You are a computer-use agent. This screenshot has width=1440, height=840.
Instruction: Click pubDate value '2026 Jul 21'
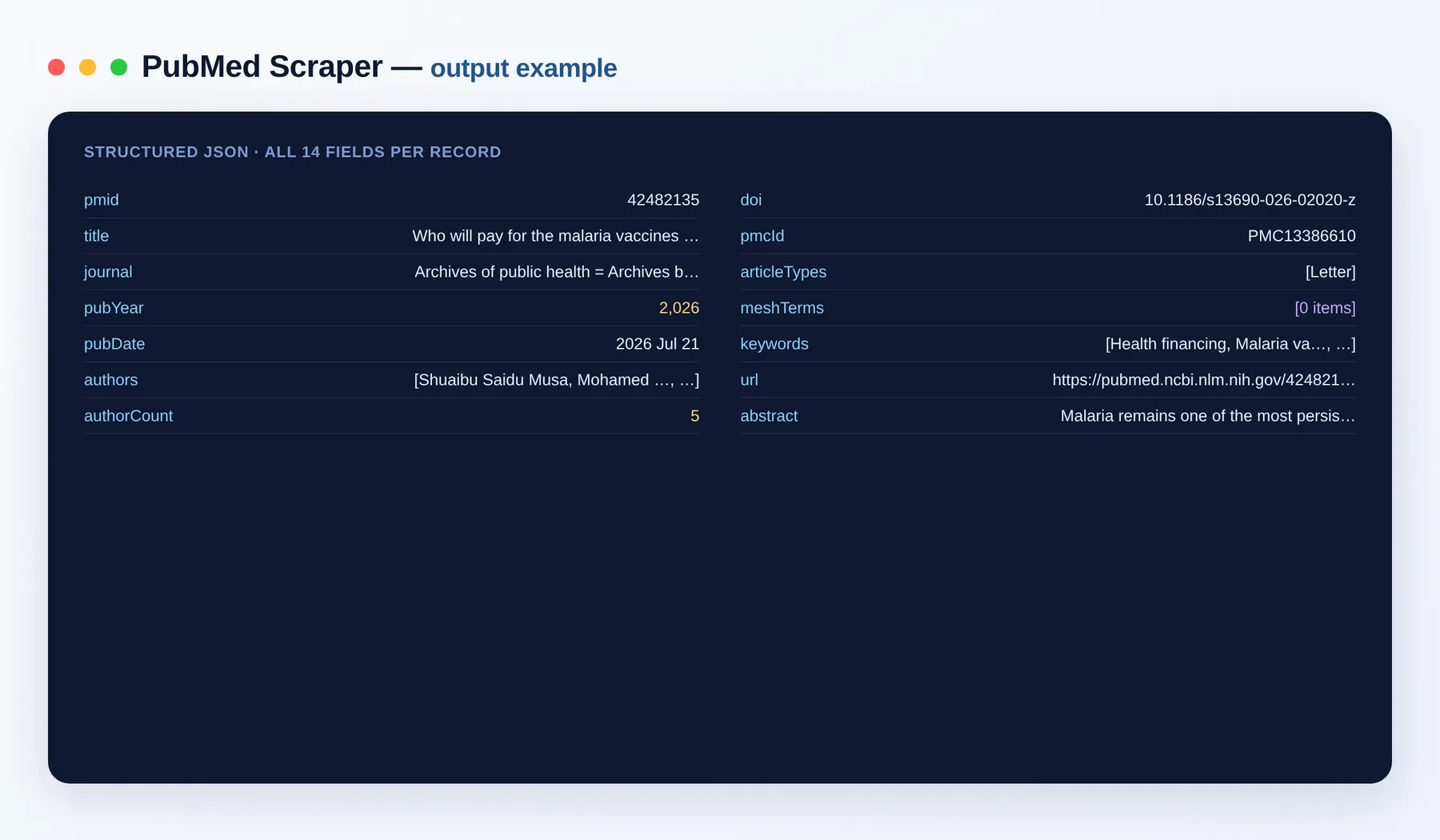[658, 344]
